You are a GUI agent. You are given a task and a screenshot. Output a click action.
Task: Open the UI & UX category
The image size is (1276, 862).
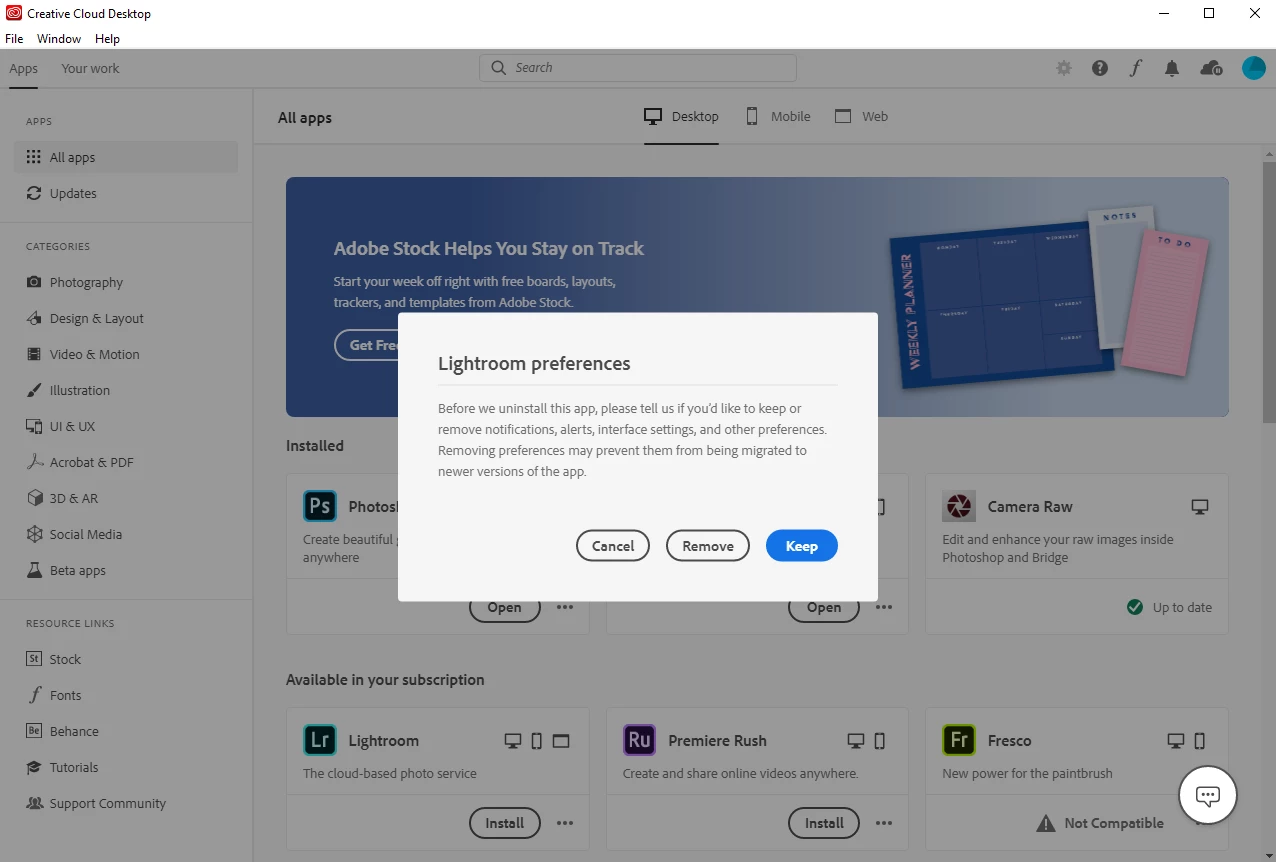(x=126, y=426)
